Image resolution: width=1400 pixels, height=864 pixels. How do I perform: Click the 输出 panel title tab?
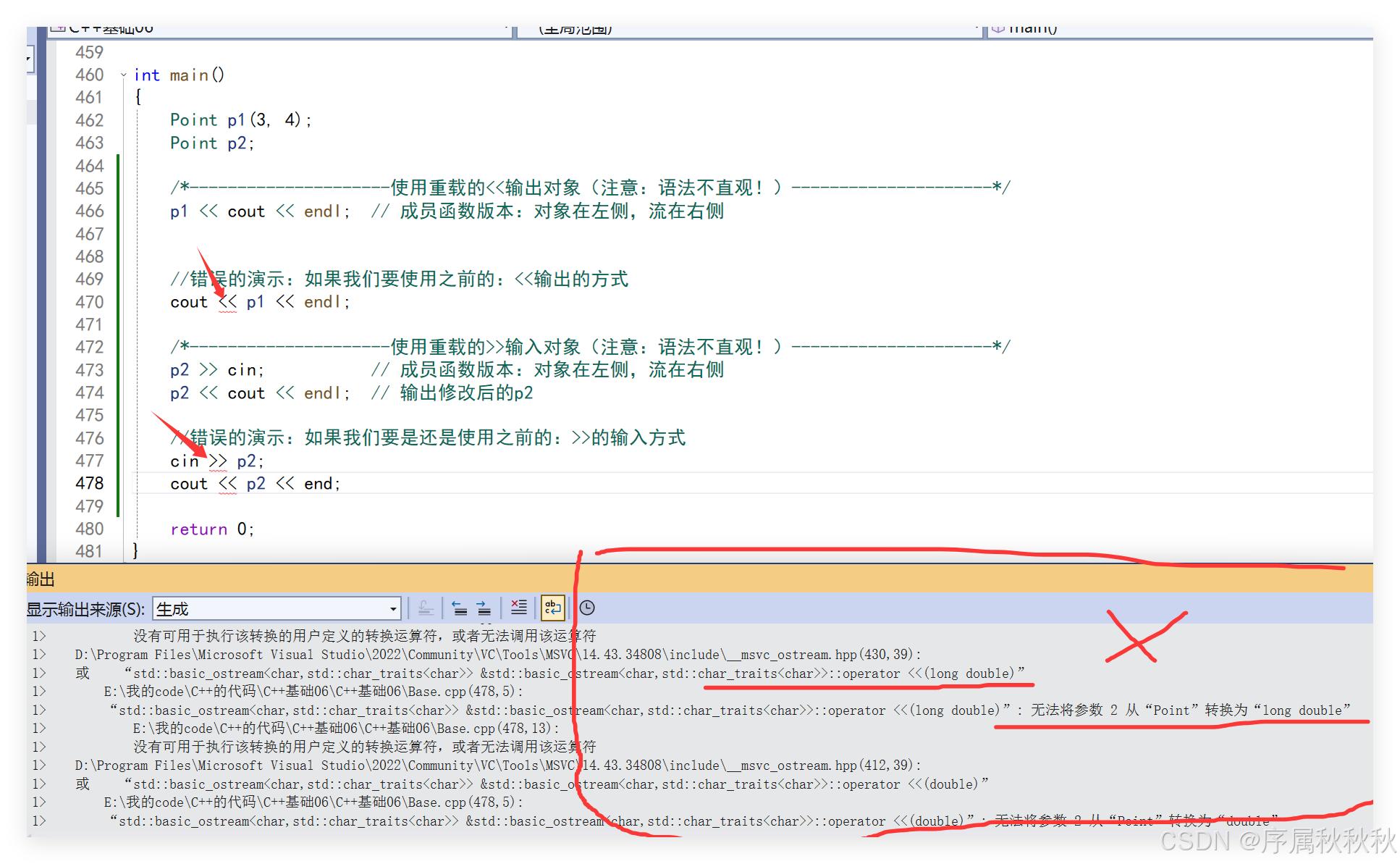(41, 579)
